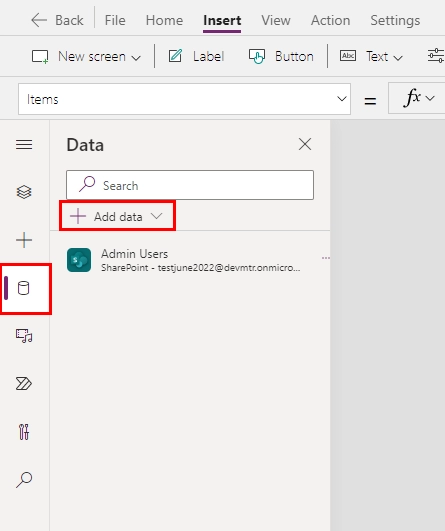The image size is (445, 531).
Task: Insert a Button control
Action: click(281, 57)
